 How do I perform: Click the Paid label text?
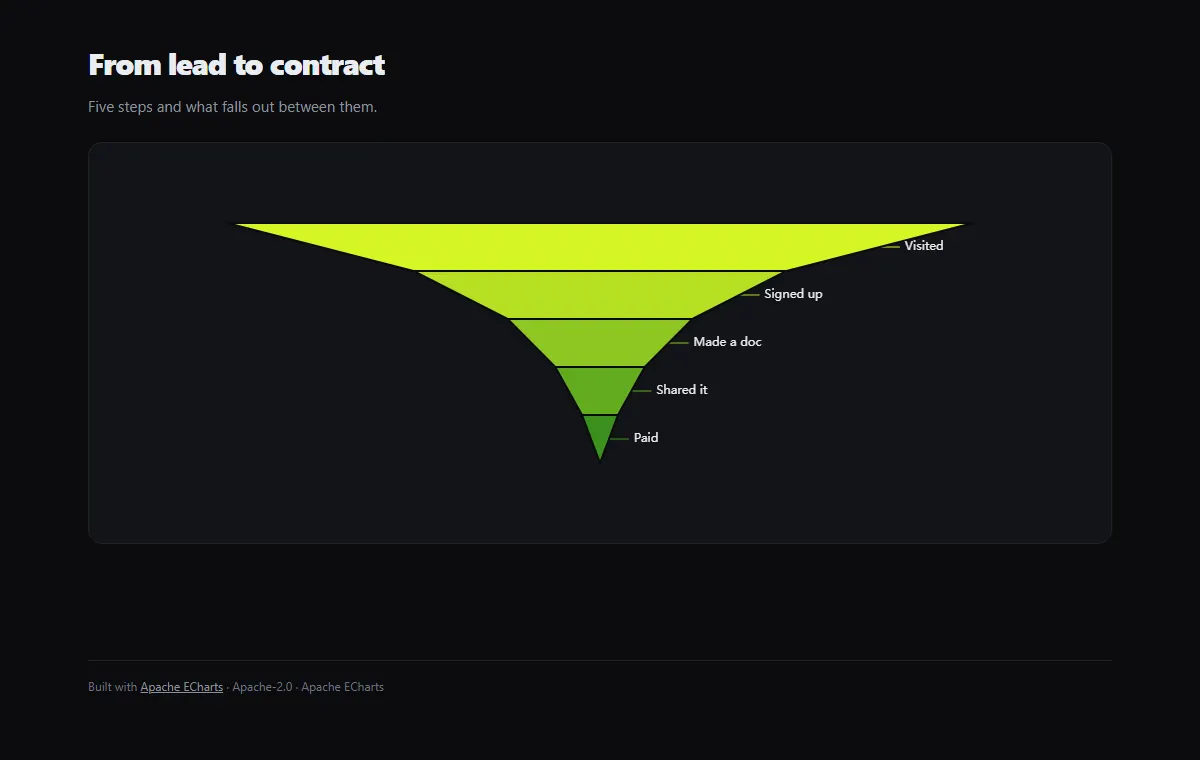tap(646, 438)
